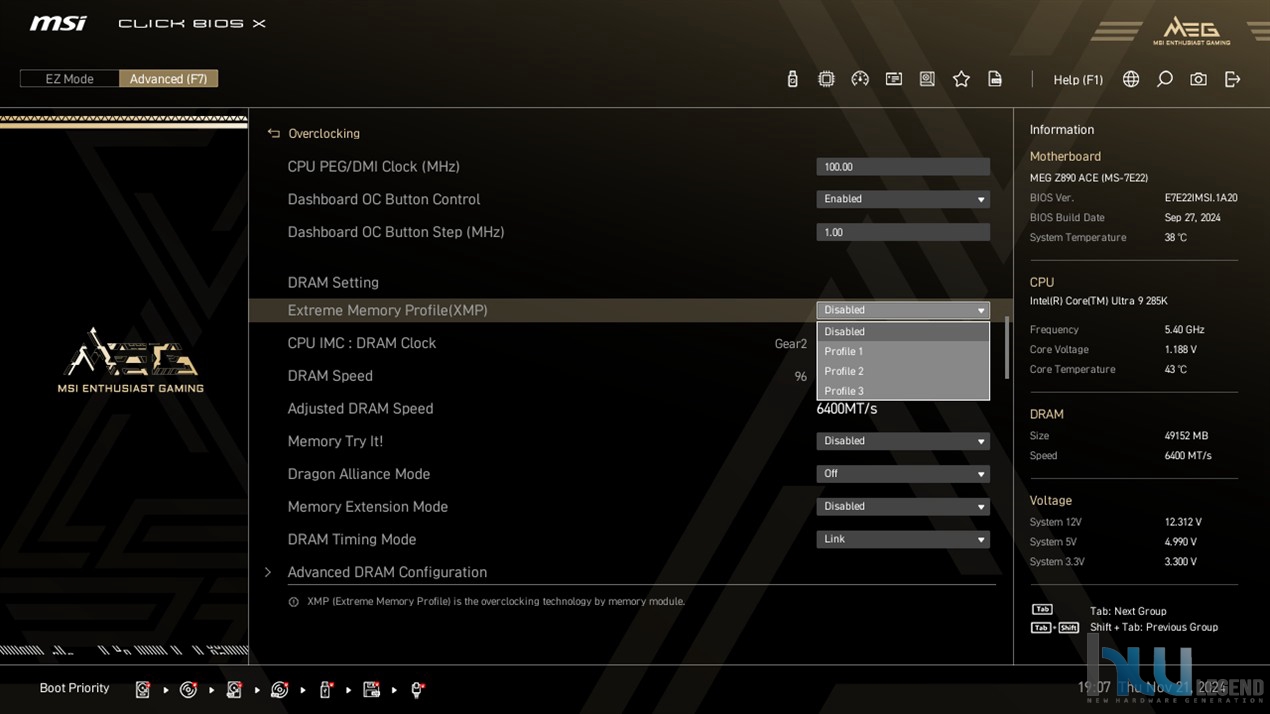1270x714 pixels.
Task: Open the hardware monitor gauge icon
Action: (860, 79)
